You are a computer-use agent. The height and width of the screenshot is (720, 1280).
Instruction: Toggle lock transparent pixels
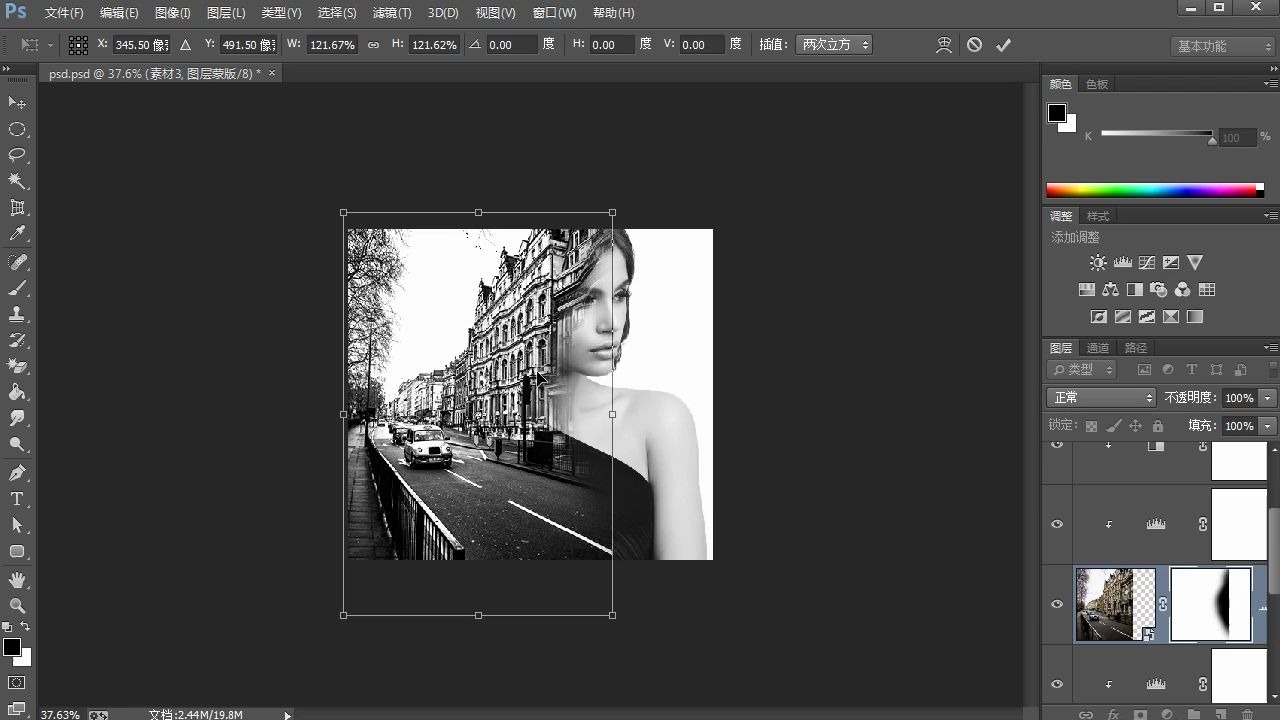[1091, 426]
